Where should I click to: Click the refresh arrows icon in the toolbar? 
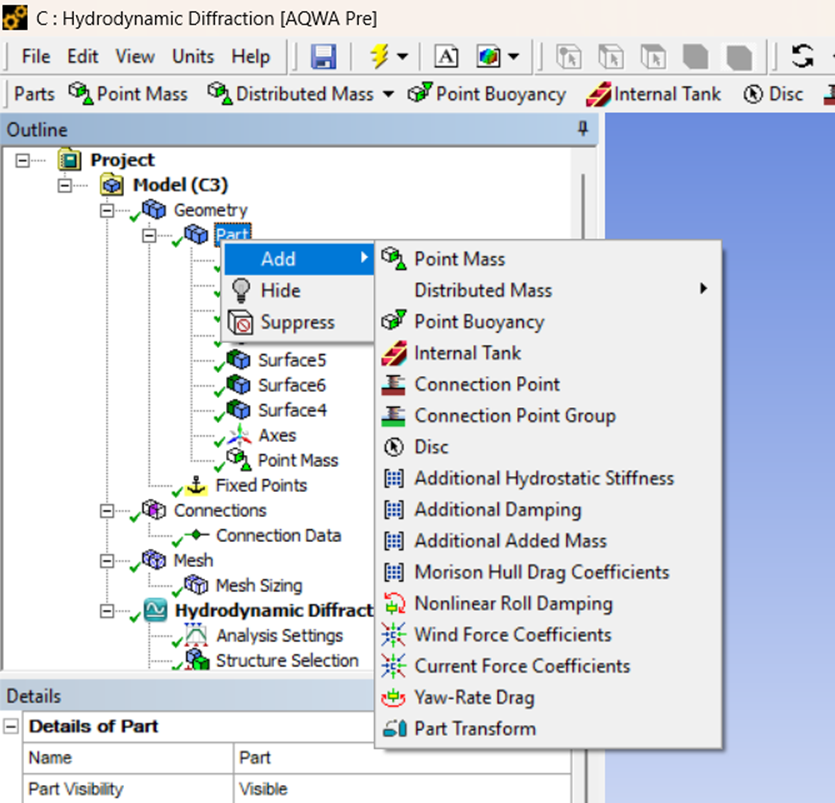click(x=802, y=56)
